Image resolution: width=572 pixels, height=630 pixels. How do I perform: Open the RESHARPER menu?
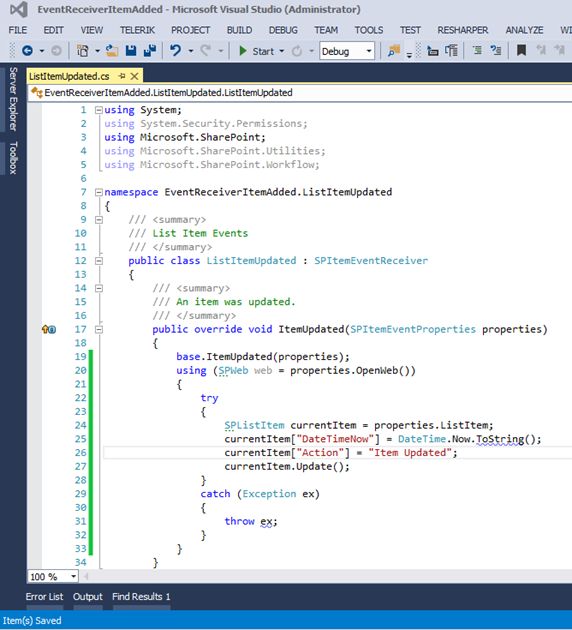(463, 30)
